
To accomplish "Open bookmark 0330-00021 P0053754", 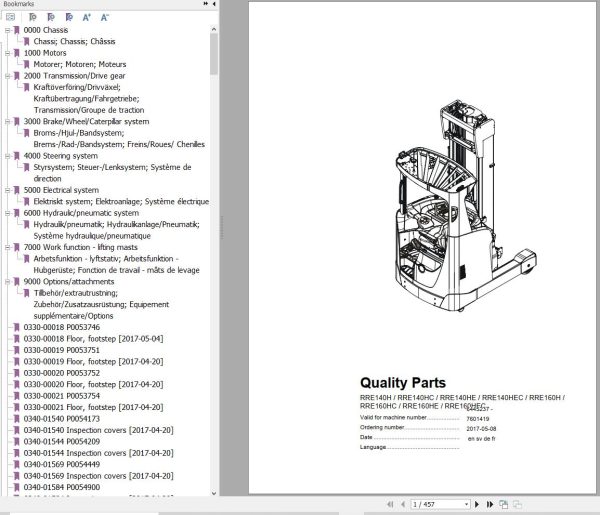I will [x=62, y=396].
